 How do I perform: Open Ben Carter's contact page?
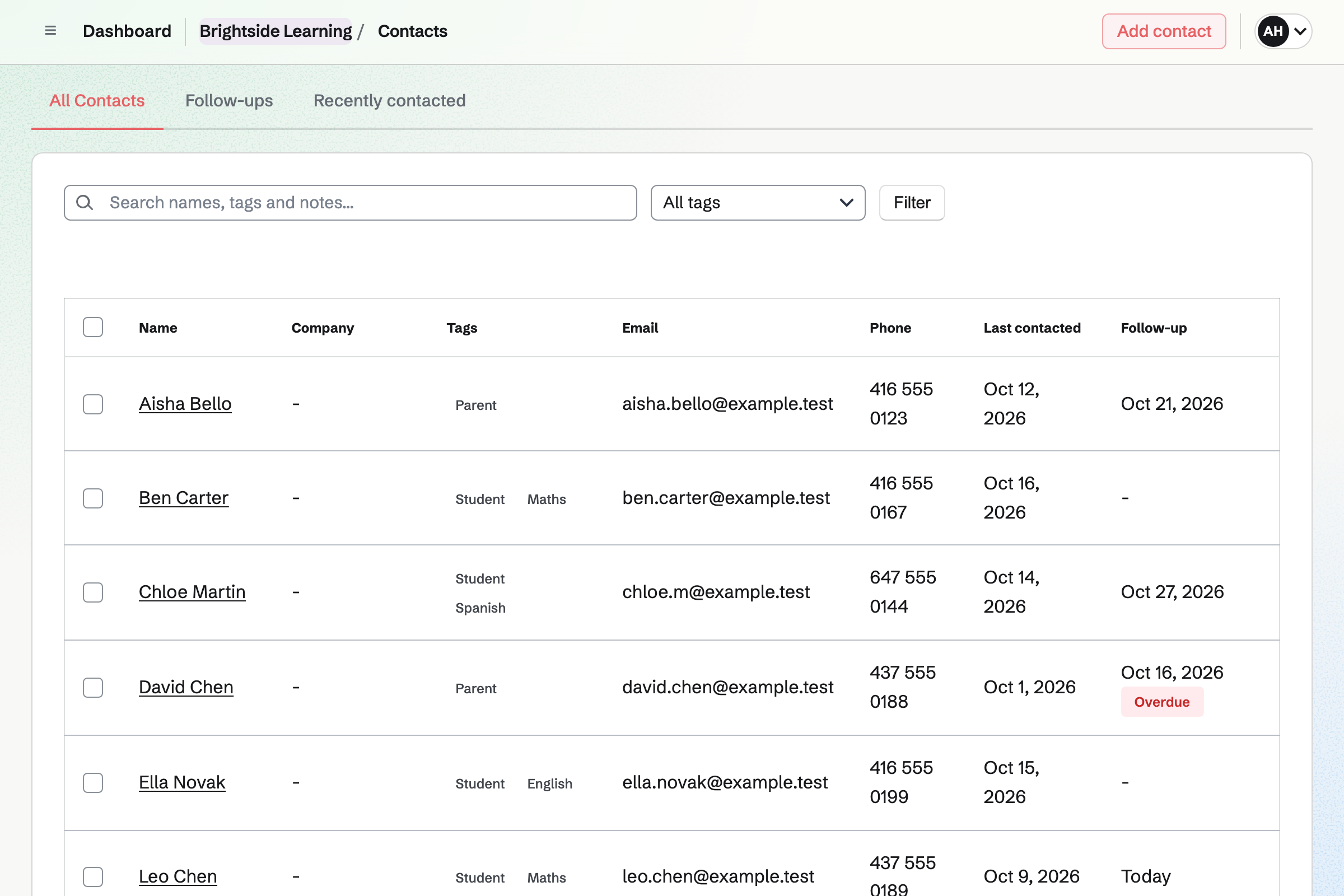(184, 498)
